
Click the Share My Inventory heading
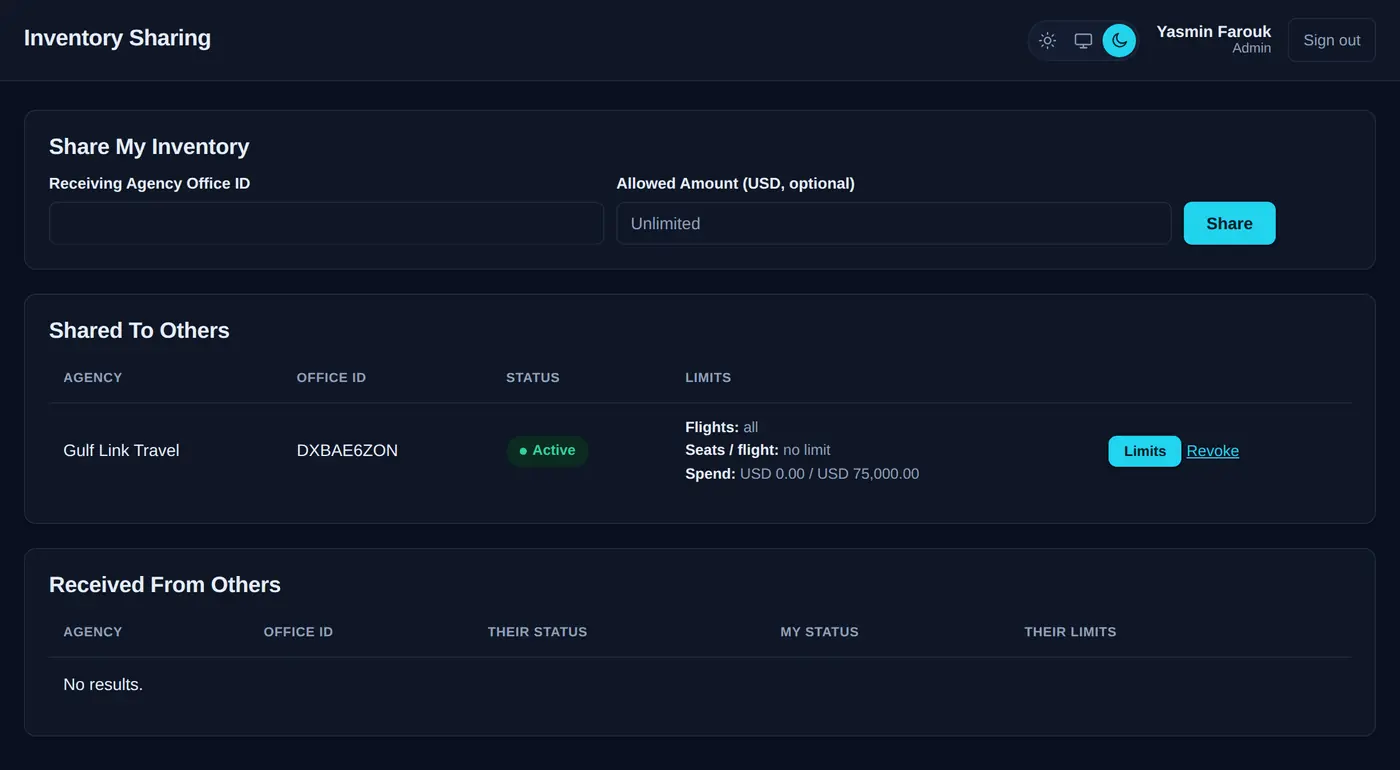(149, 146)
